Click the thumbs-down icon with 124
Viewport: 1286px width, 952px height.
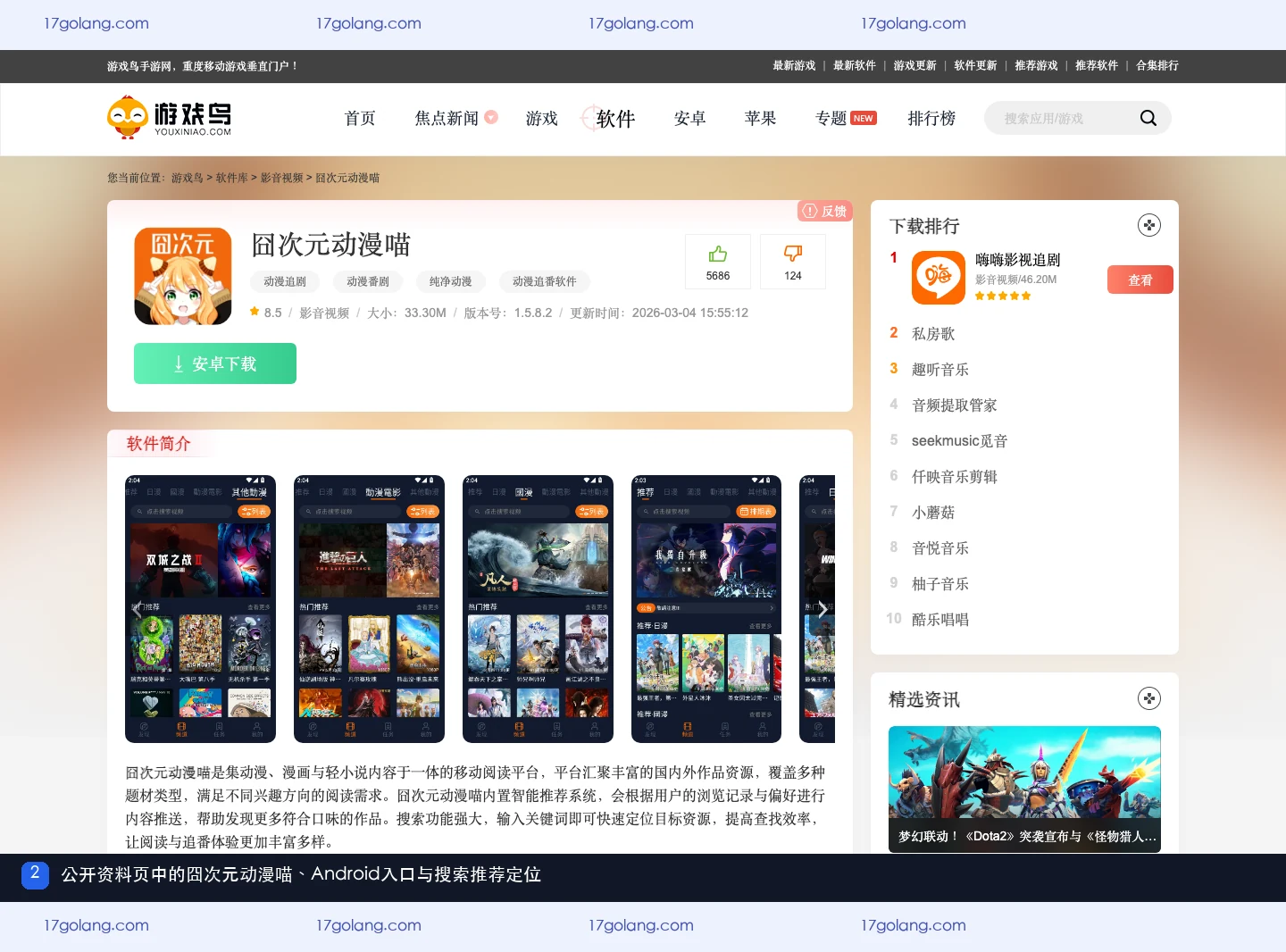click(793, 254)
